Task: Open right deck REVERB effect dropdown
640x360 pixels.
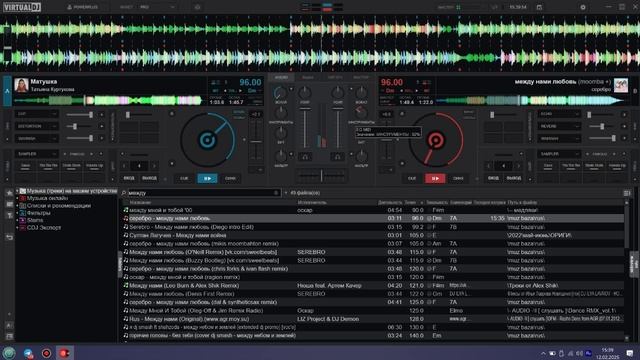Action: point(558,127)
